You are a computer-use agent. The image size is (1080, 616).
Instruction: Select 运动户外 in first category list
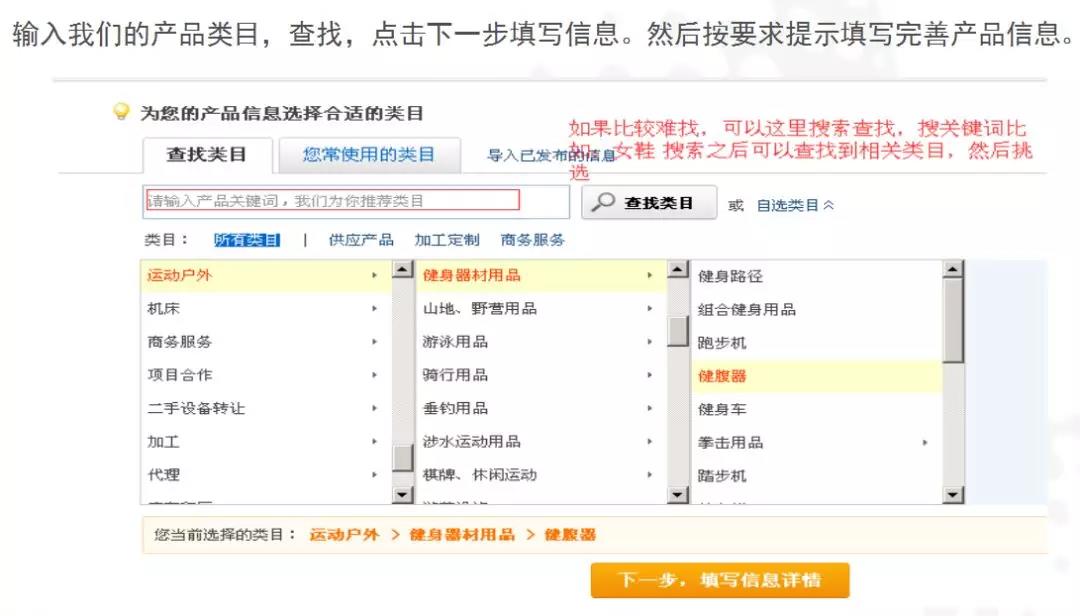(x=180, y=275)
